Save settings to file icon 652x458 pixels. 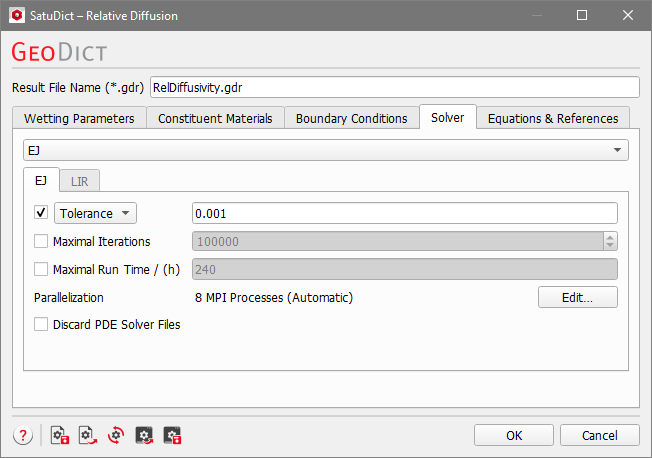60,436
